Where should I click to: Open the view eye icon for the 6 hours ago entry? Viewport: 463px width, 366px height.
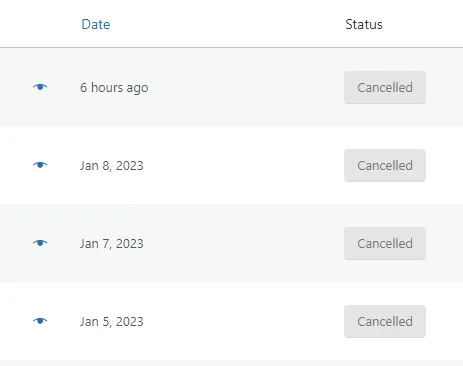click(40, 87)
